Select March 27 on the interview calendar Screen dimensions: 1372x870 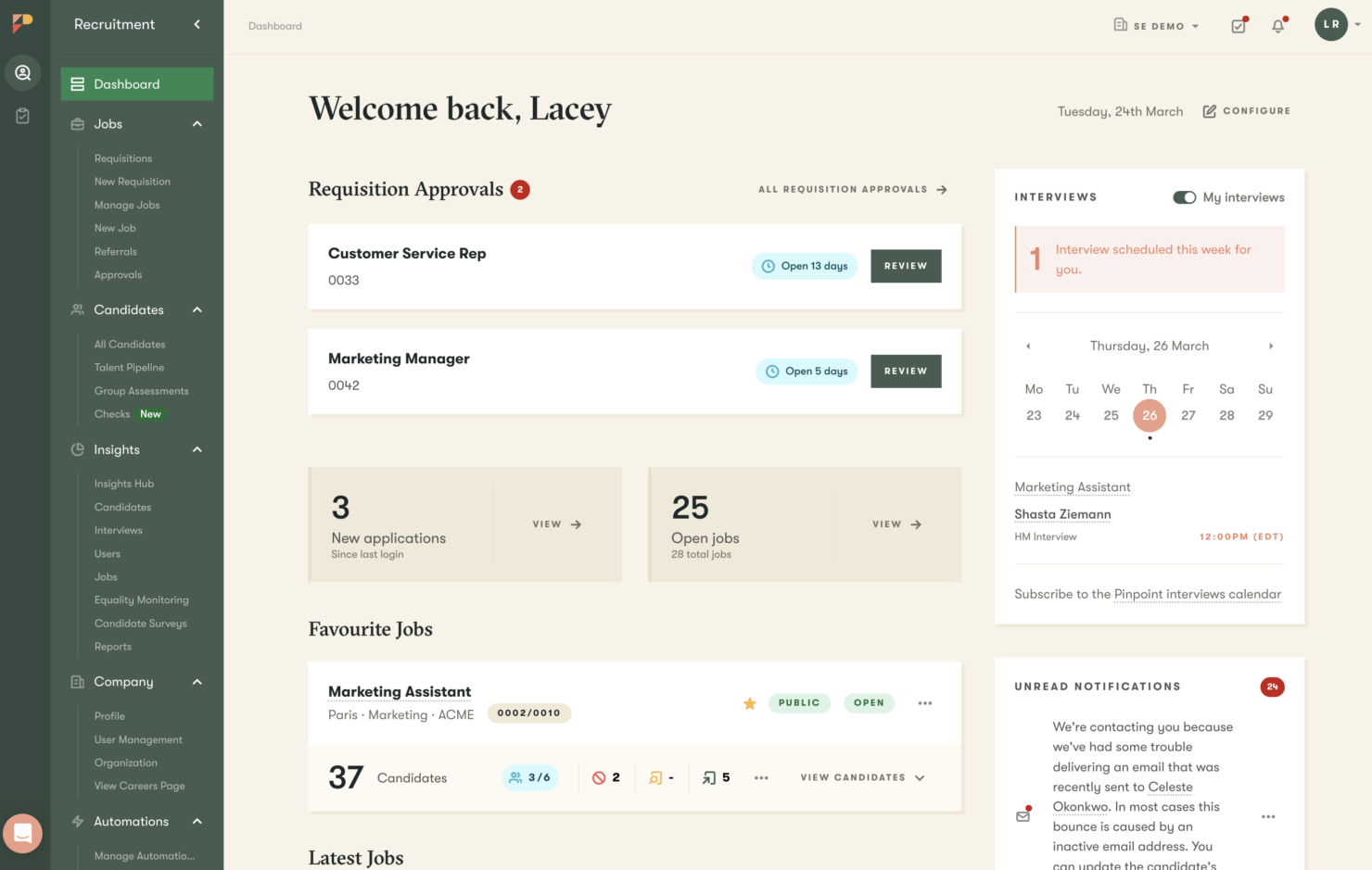point(1188,415)
